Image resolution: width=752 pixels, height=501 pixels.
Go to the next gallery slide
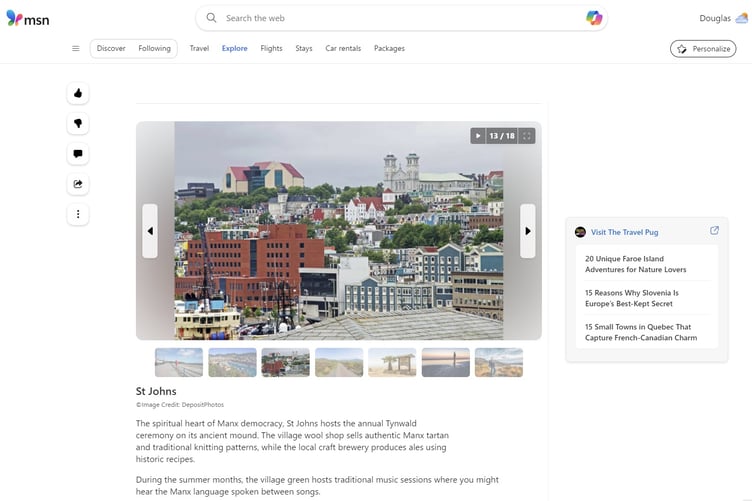(528, 231)
